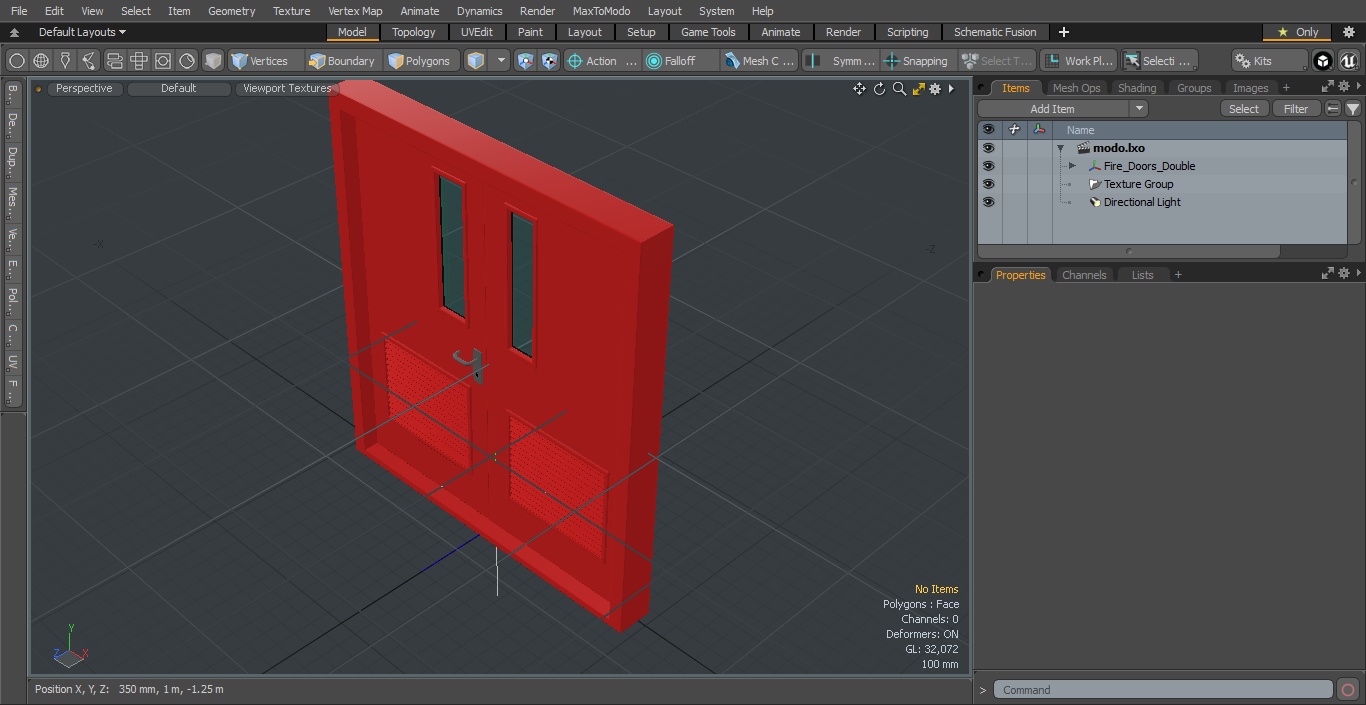1366x705 pixels.
Task: Open viewport settings gear icon
Action: (x=935, y=89)
